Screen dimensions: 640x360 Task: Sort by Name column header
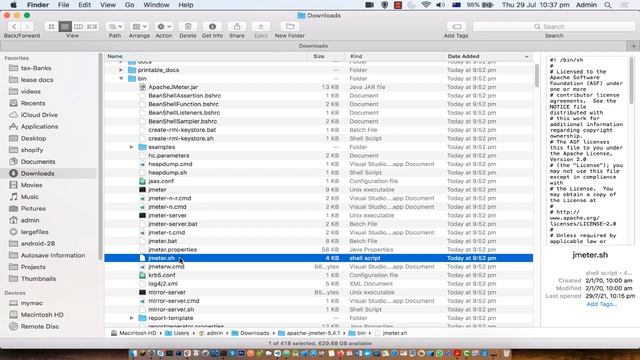115,56
